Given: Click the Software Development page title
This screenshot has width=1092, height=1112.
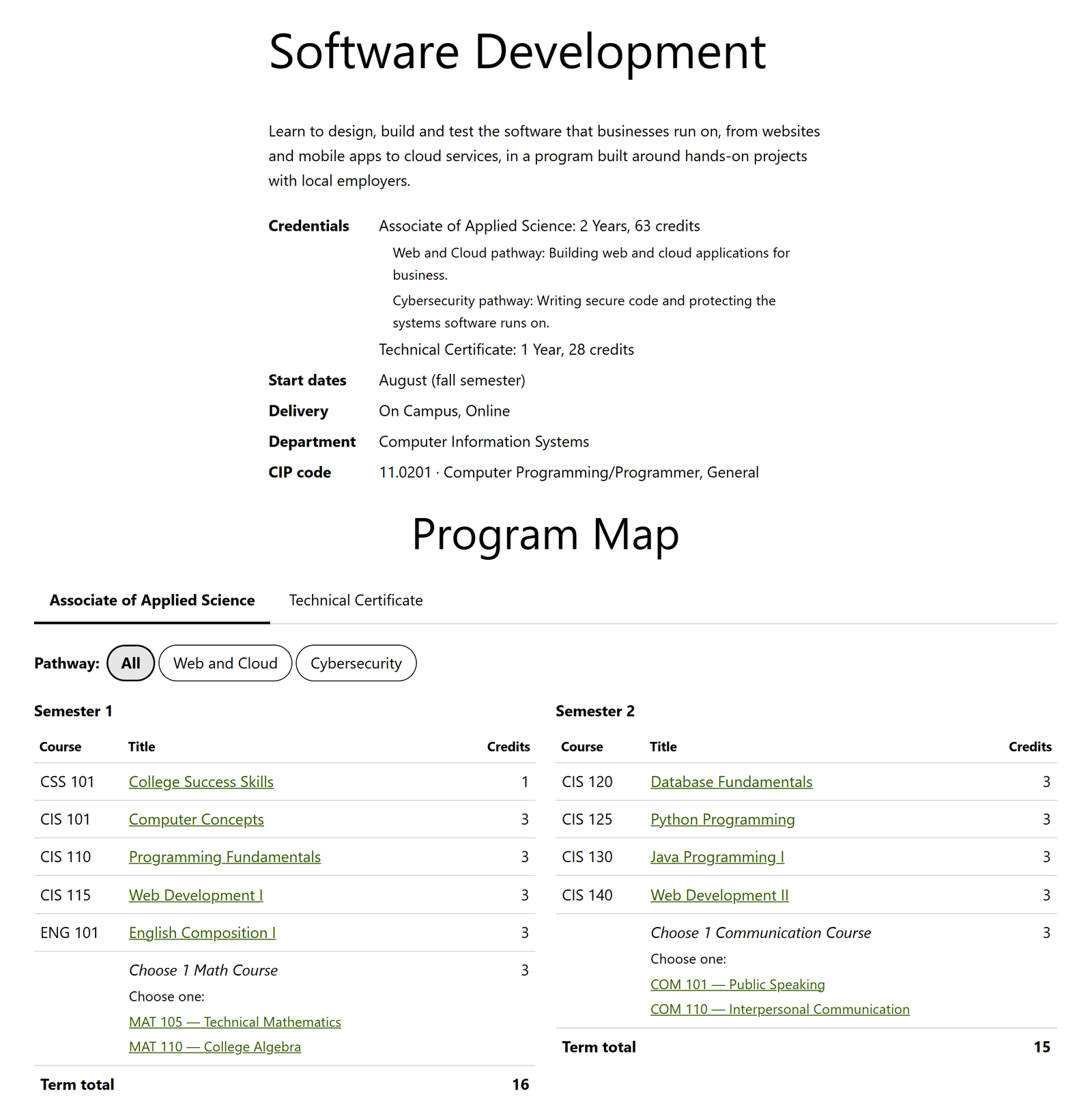Looking at the screenshot, I should [517, 51].
